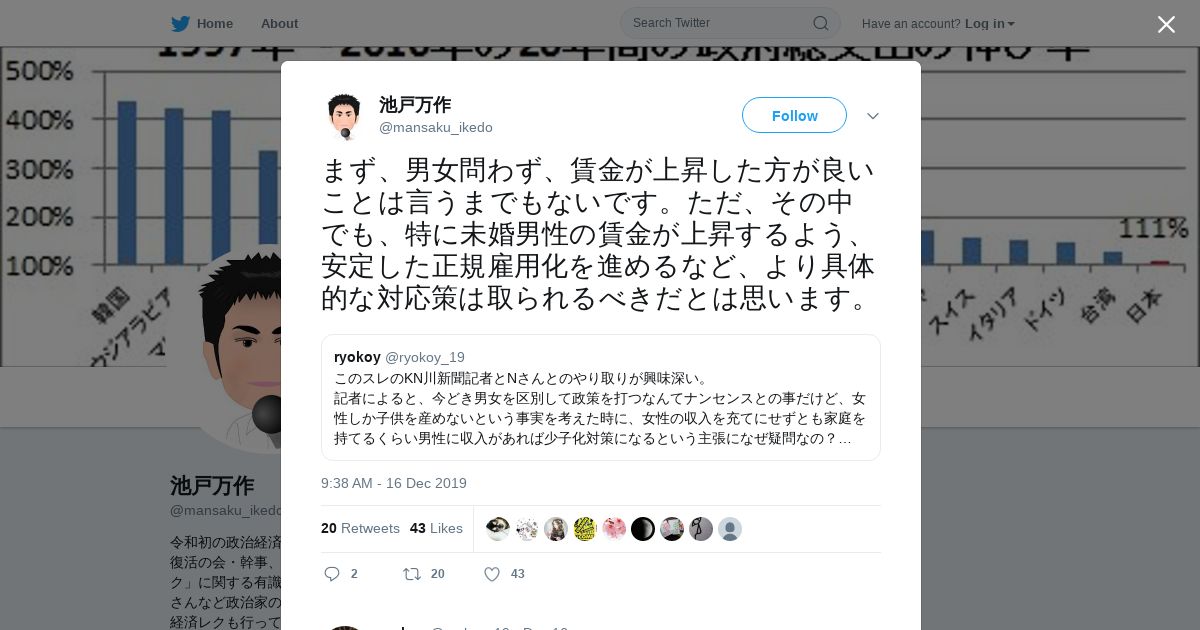Click the 9:38 AM tweet timestamp

point(394,483)
